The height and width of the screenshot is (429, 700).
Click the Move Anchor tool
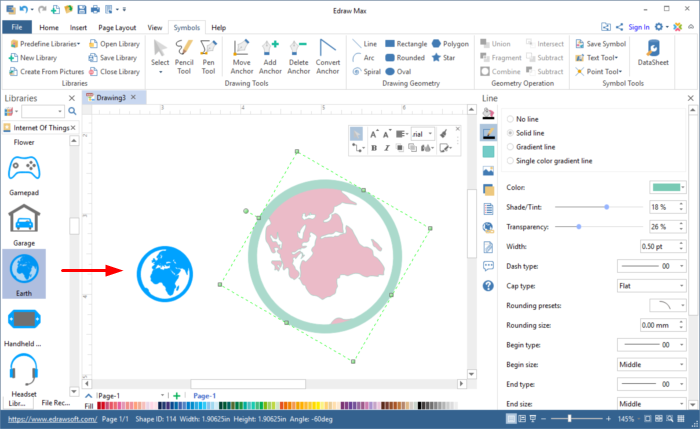[241, 57]
